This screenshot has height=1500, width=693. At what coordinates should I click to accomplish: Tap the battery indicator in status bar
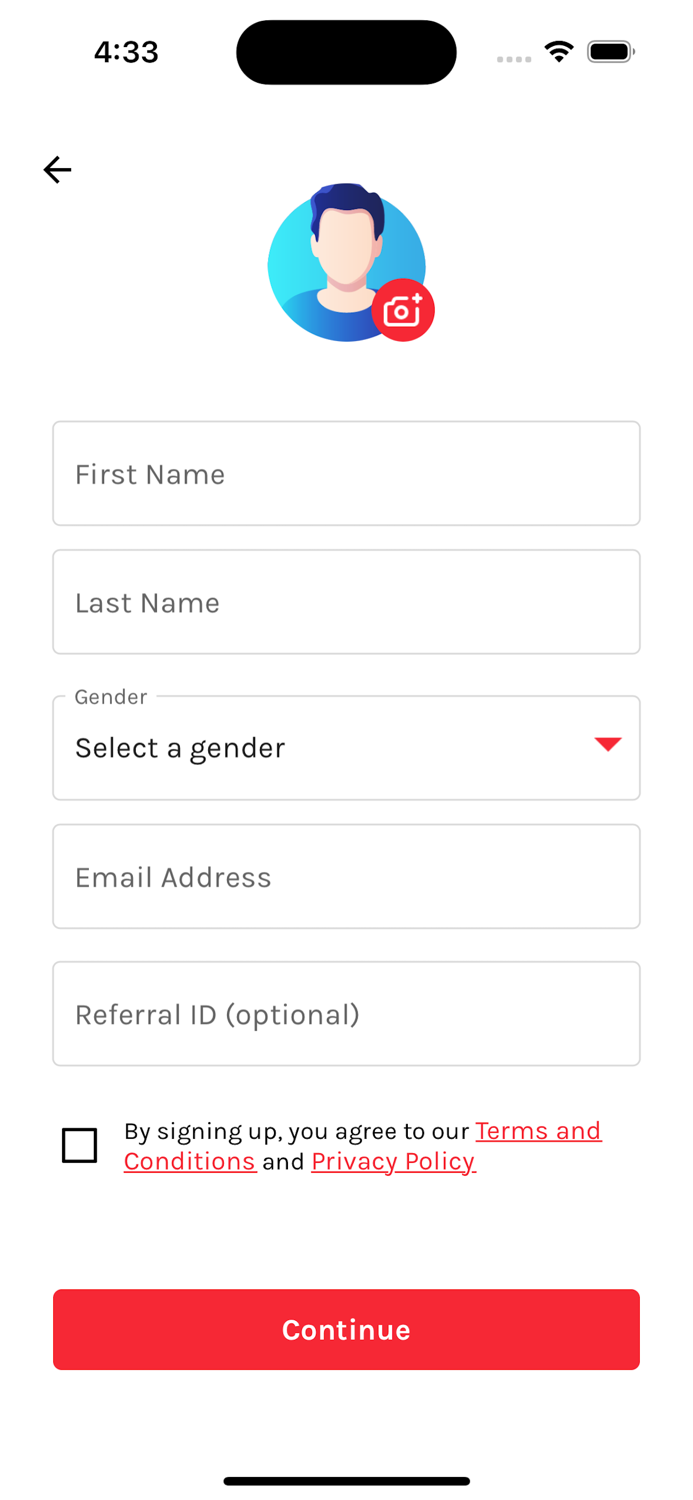611,51
